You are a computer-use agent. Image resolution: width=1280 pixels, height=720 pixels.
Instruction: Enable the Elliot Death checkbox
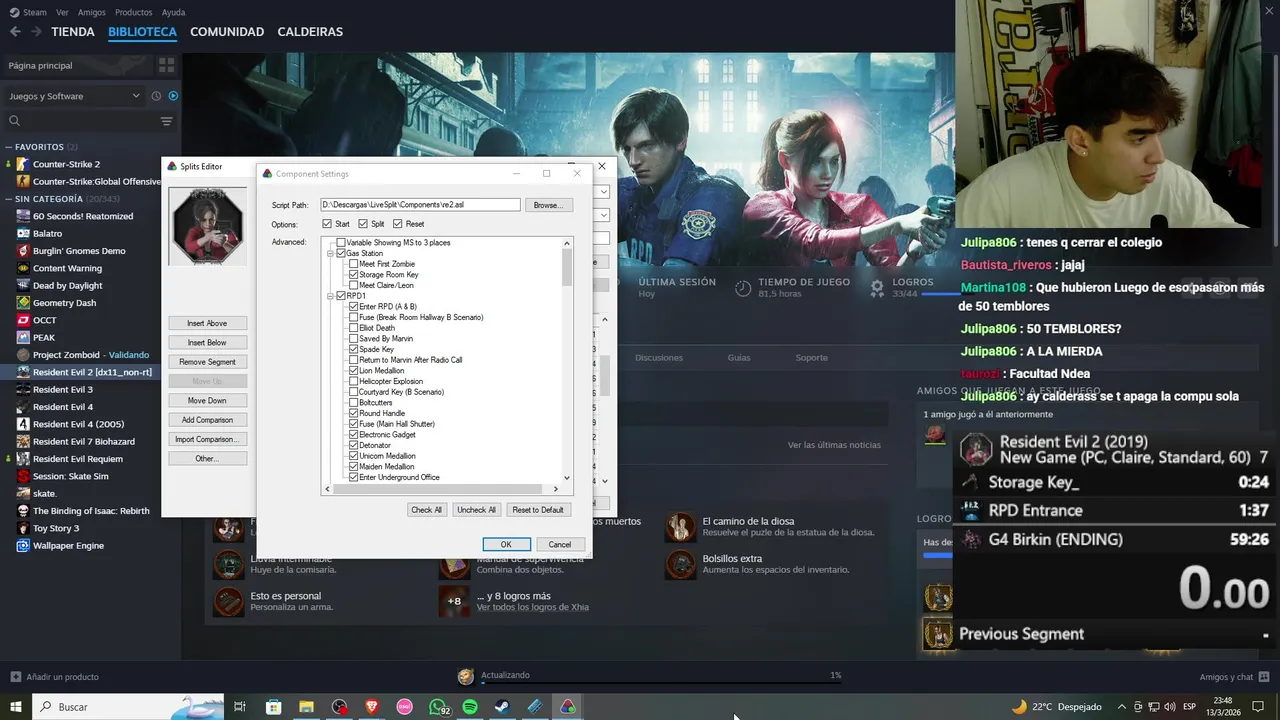coord(353,328)
